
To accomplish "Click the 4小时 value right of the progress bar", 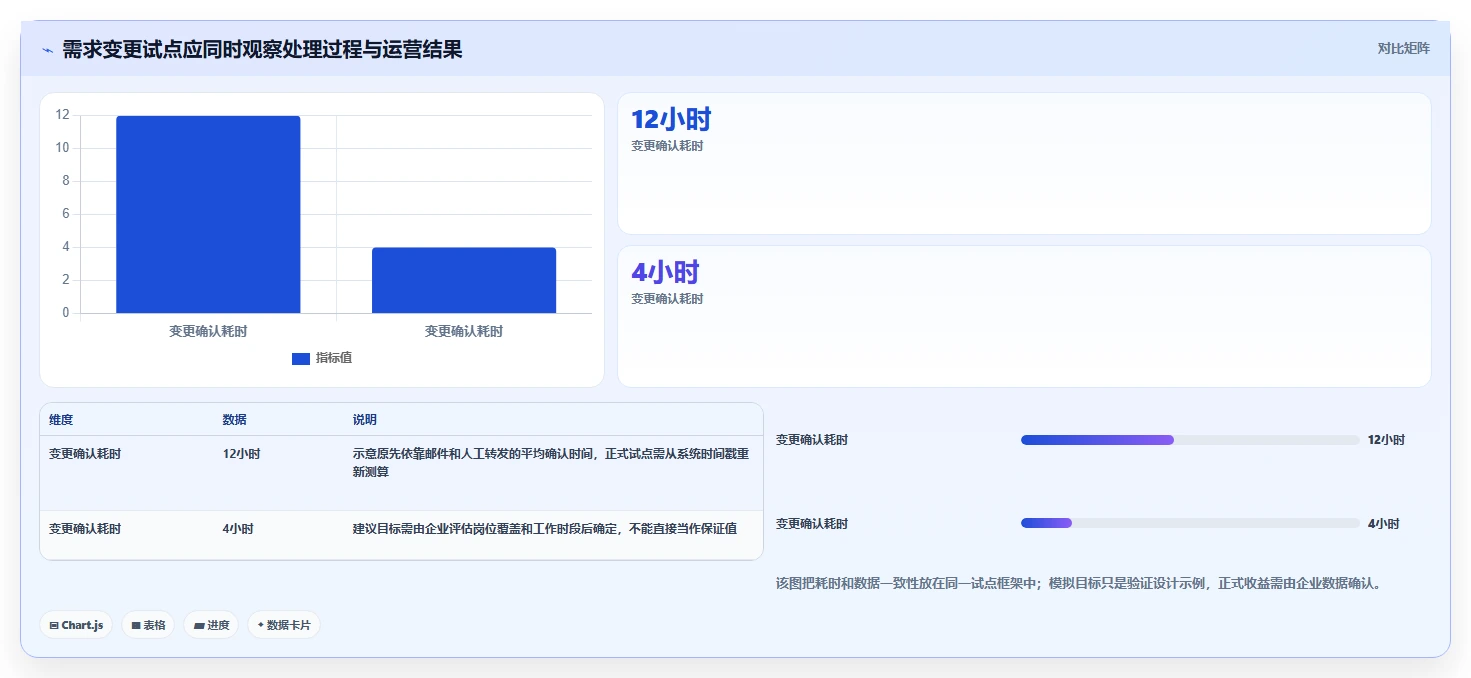I will (1384, 524).
